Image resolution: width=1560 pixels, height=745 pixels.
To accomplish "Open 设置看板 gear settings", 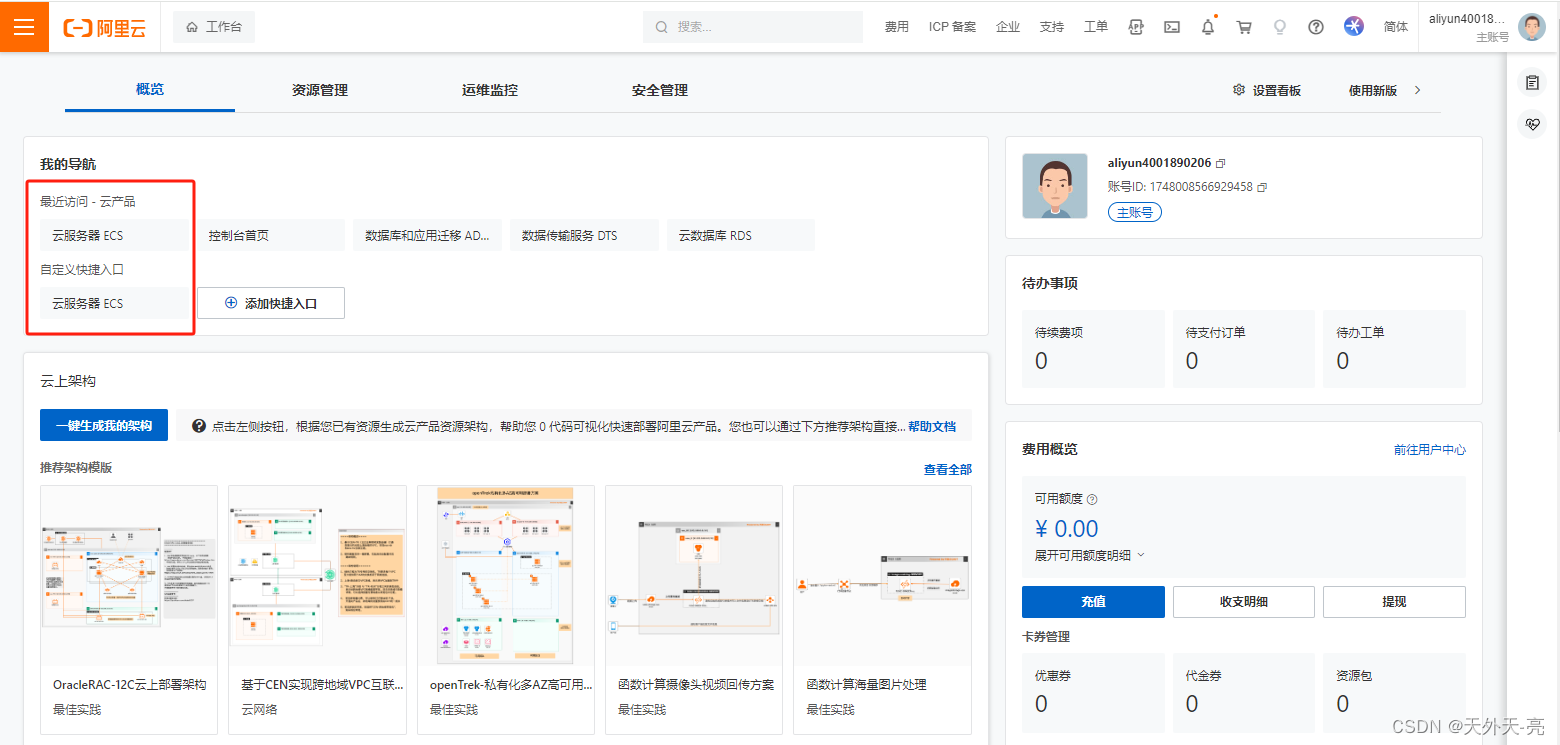I will [x=1267, y=90].
